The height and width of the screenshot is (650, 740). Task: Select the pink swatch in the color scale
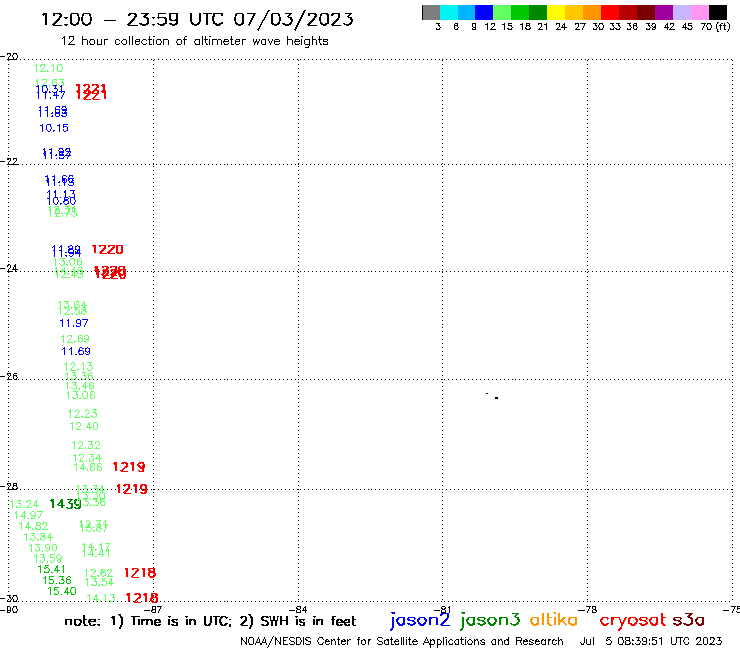pos(700,12)
